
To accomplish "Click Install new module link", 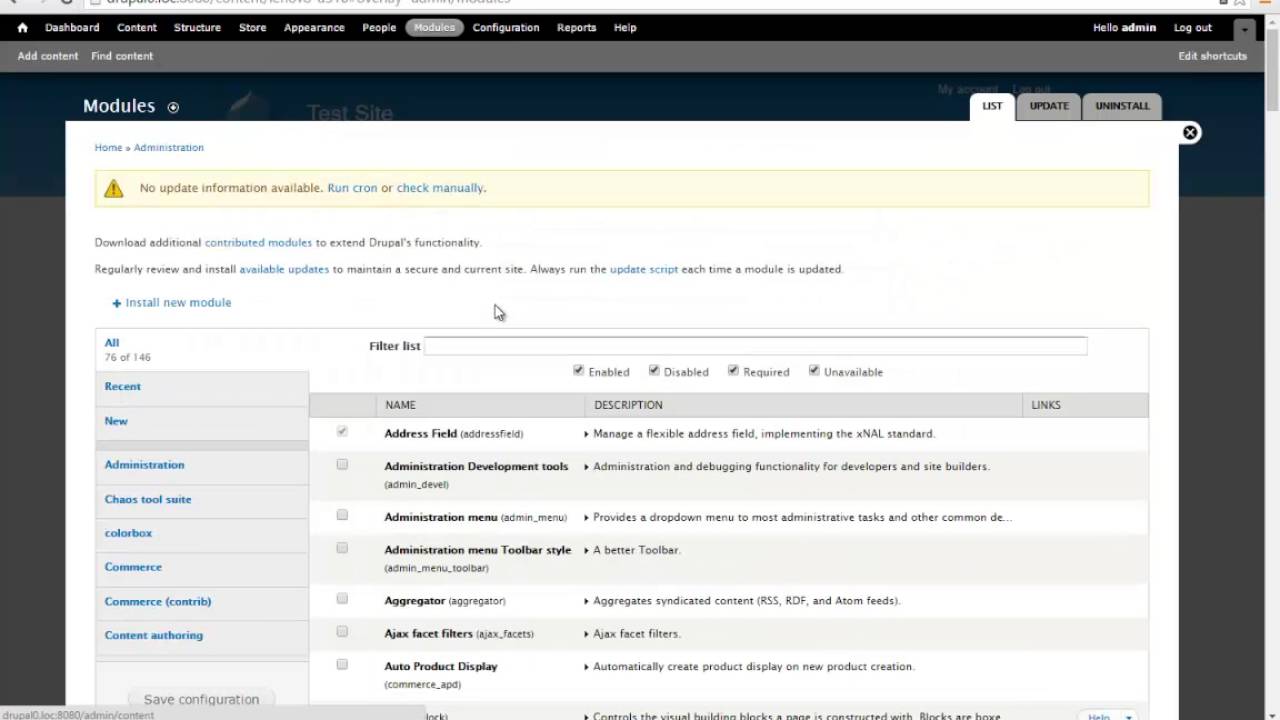I will point(178,302).
